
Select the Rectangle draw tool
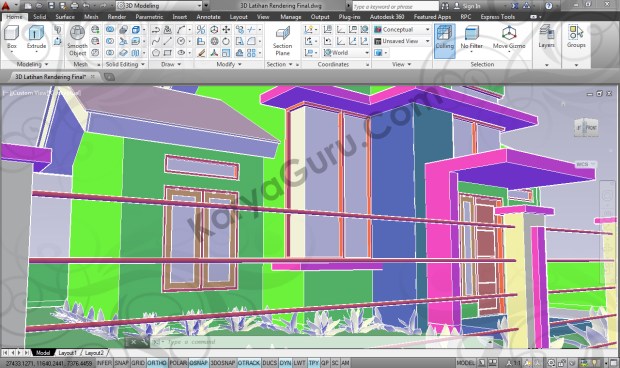coord(168,53)
